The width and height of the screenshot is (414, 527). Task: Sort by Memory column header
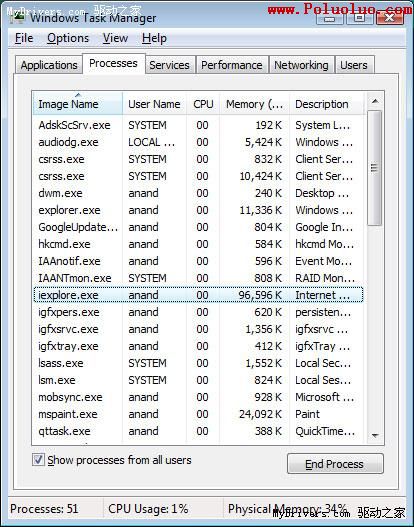point(254,104)
